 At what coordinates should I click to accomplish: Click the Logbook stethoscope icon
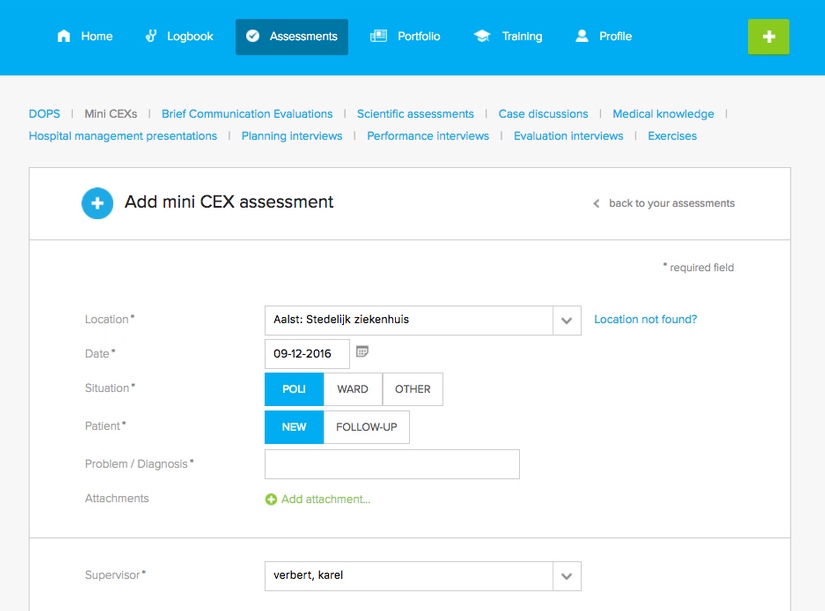point(151,36)
